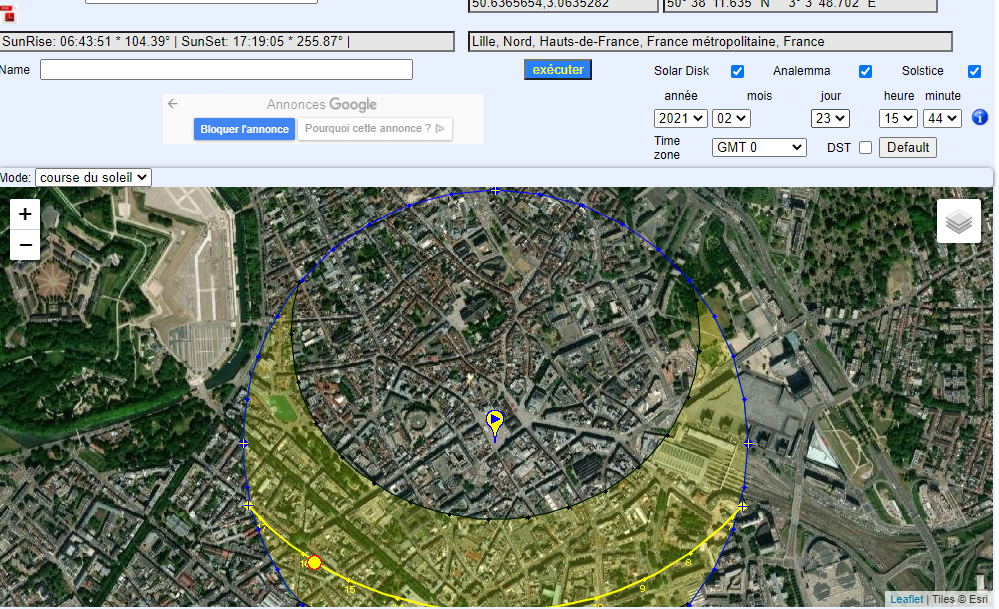The height and width of the screenshot is (609, 999).
Task: Open the année year dropdown
Action: [x=681, y=118]
